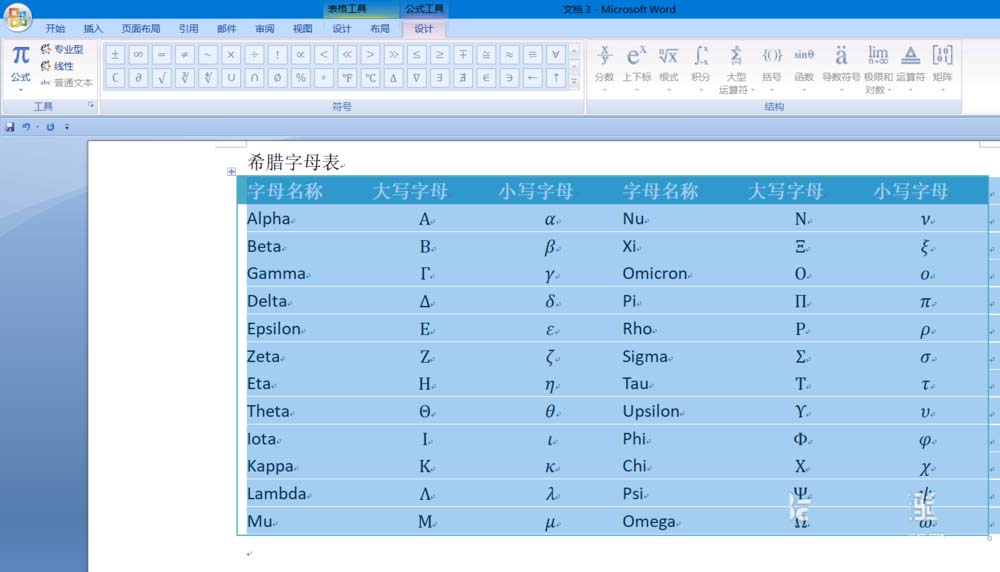Click the Epsilon cell in the table
The image size is (1000, 572).
[x=274, y=328]
